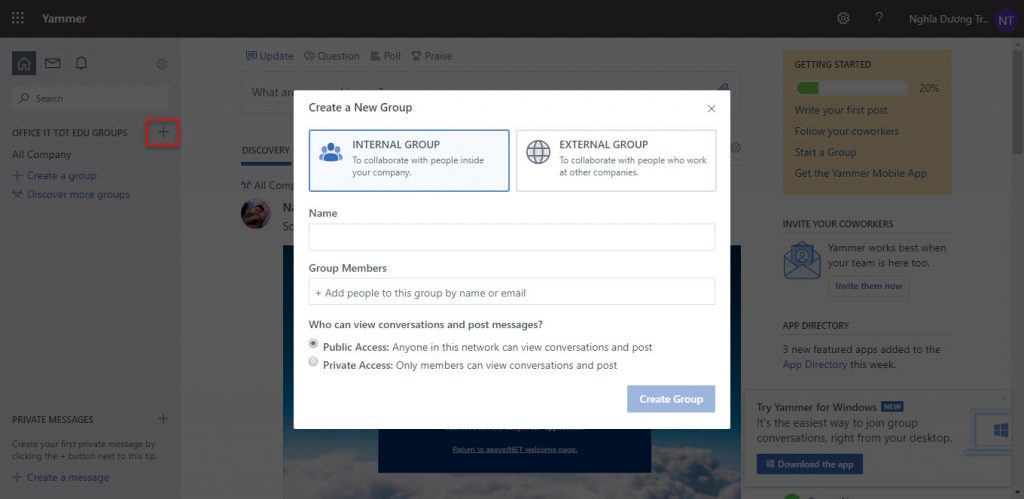Click the 20% progress label

929,88
